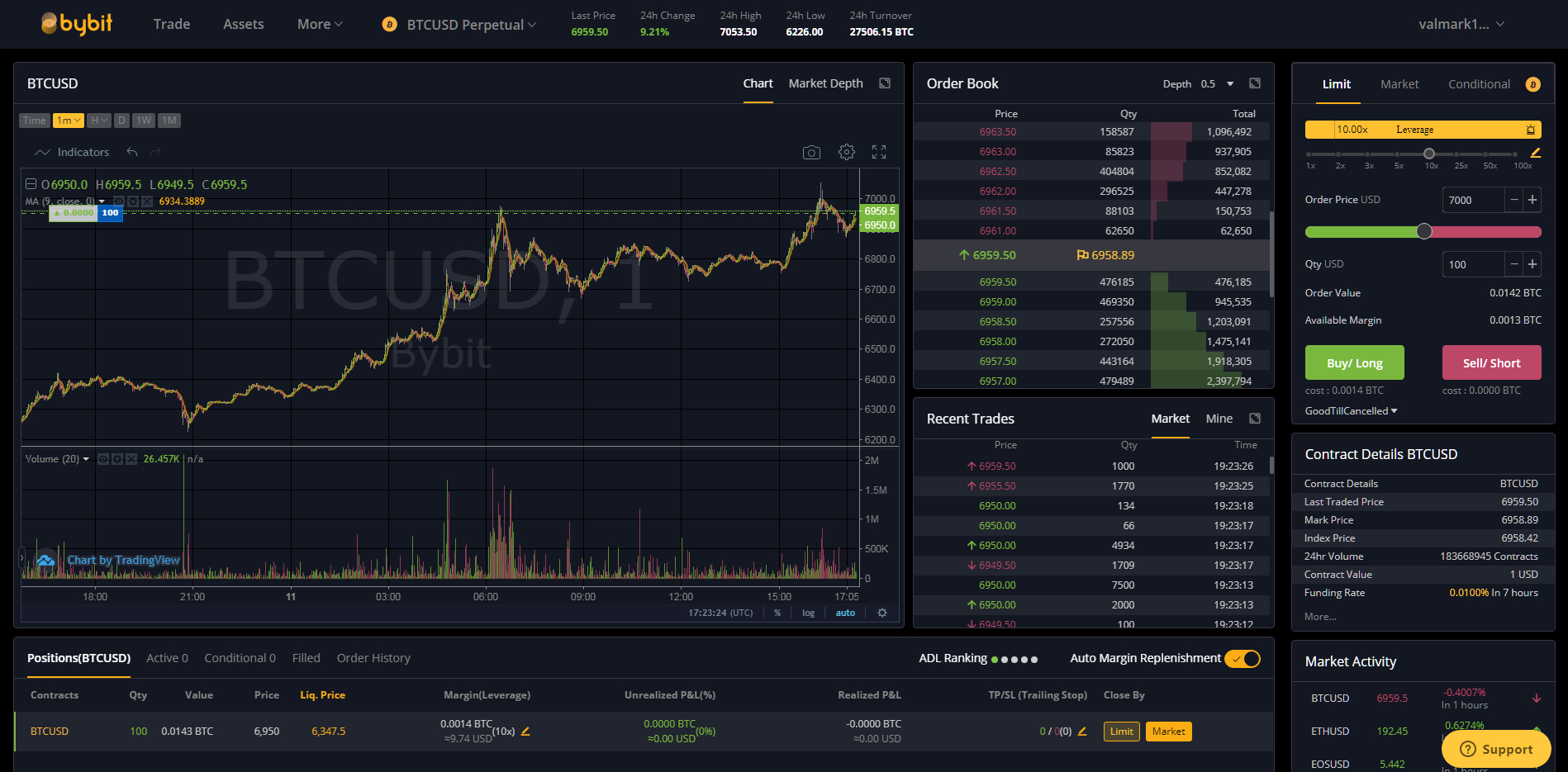Toggle Volume indicator visibility eye
The image size is (1568, 772).
(x=103, y=459)
